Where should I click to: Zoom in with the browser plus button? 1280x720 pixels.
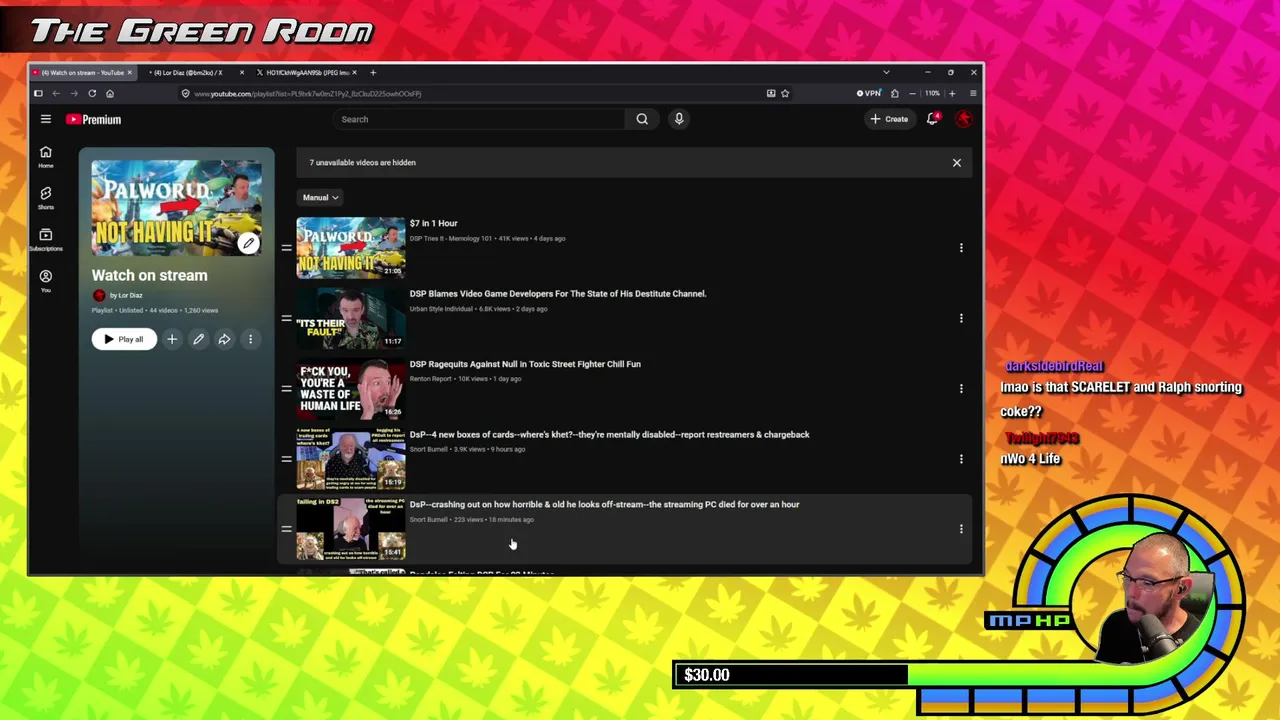(952, 93)
